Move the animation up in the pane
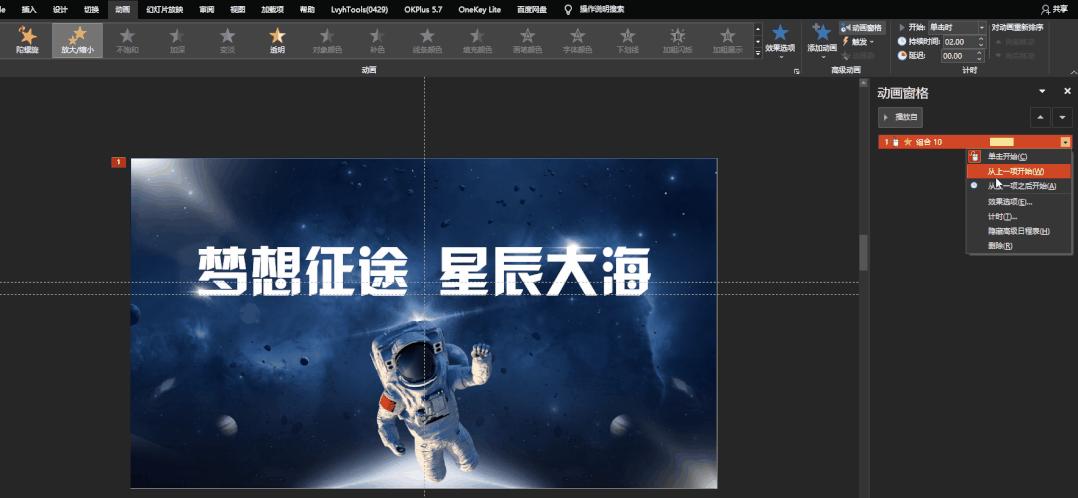This screenshot has height=498, width=1078. pos(1040,118)
